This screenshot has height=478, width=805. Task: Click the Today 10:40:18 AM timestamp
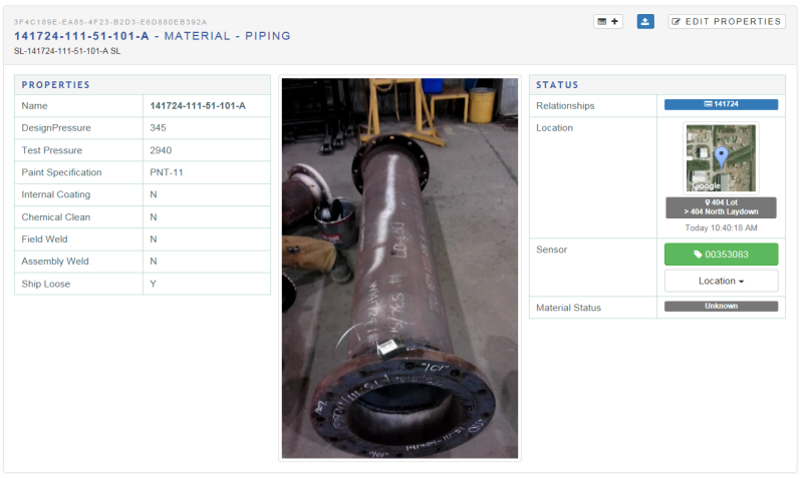(x=721, y=228)
